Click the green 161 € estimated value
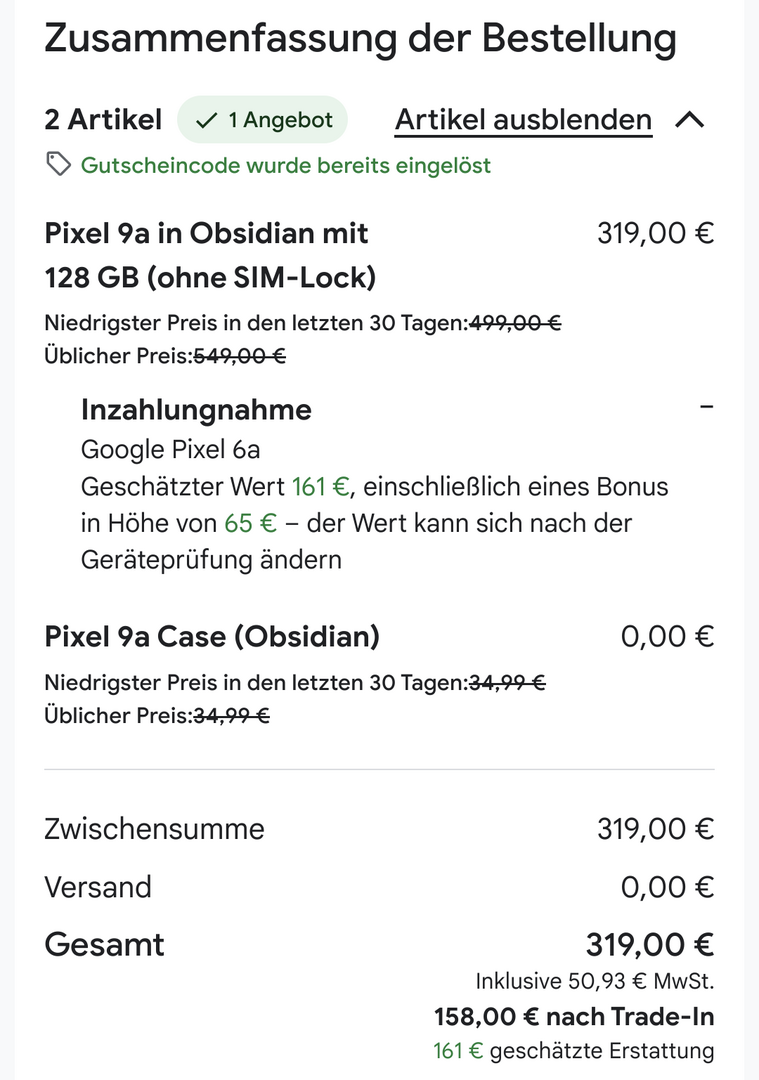The width and height of the screenshot is (759, 1080). (320, 487)
